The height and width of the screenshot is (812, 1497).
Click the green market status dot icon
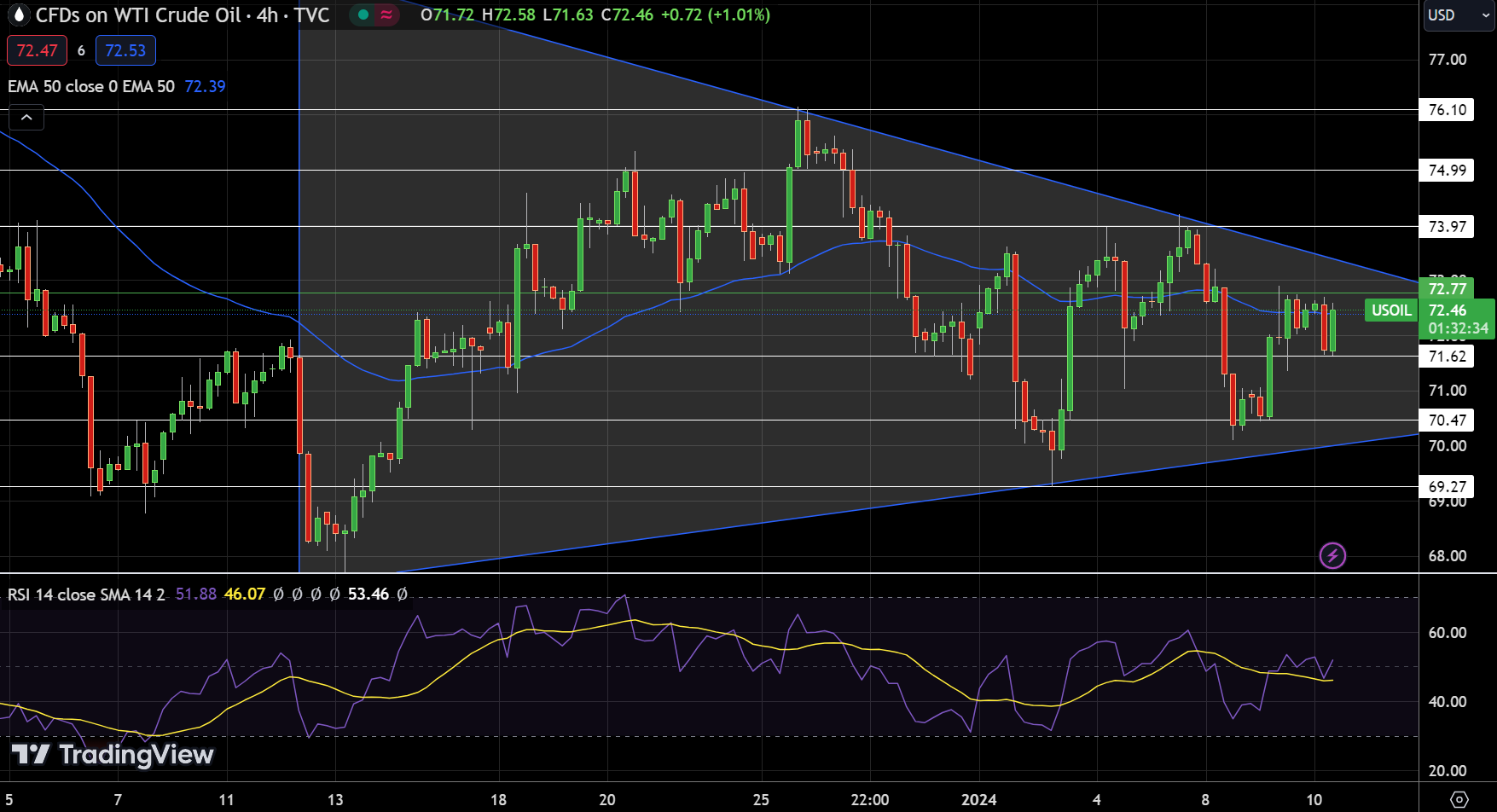[x=363, y=14]
